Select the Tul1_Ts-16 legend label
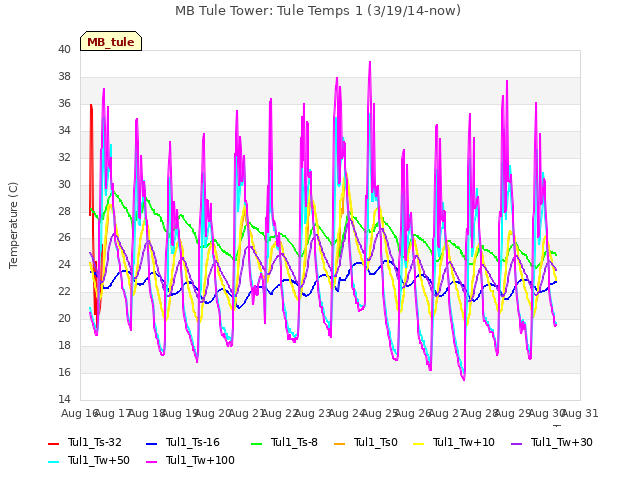The width and height of the screenshot is (640, 480). point(193,442)
